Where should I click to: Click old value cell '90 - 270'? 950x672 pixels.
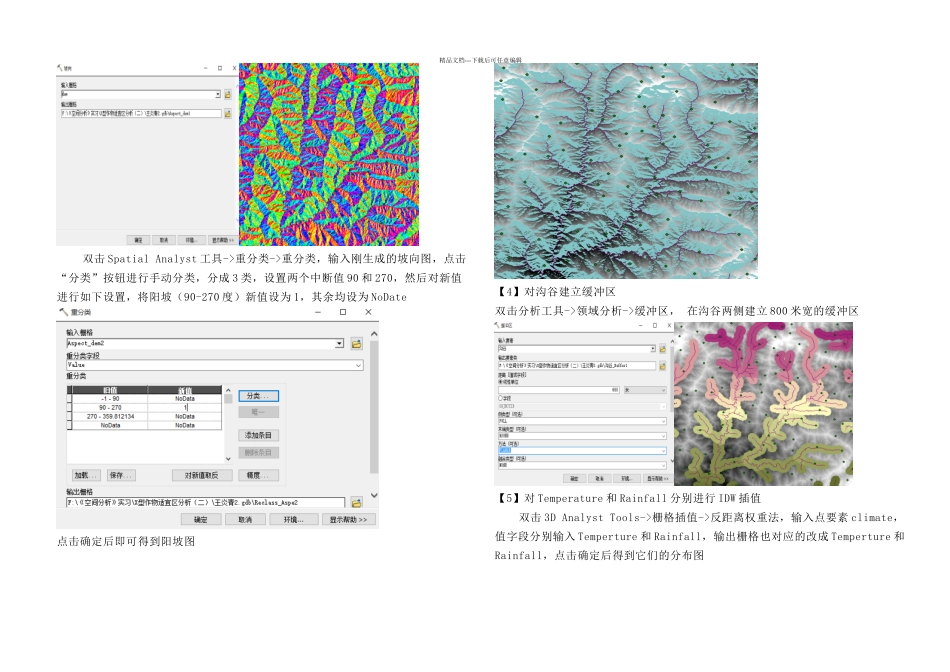click(110, 408)
